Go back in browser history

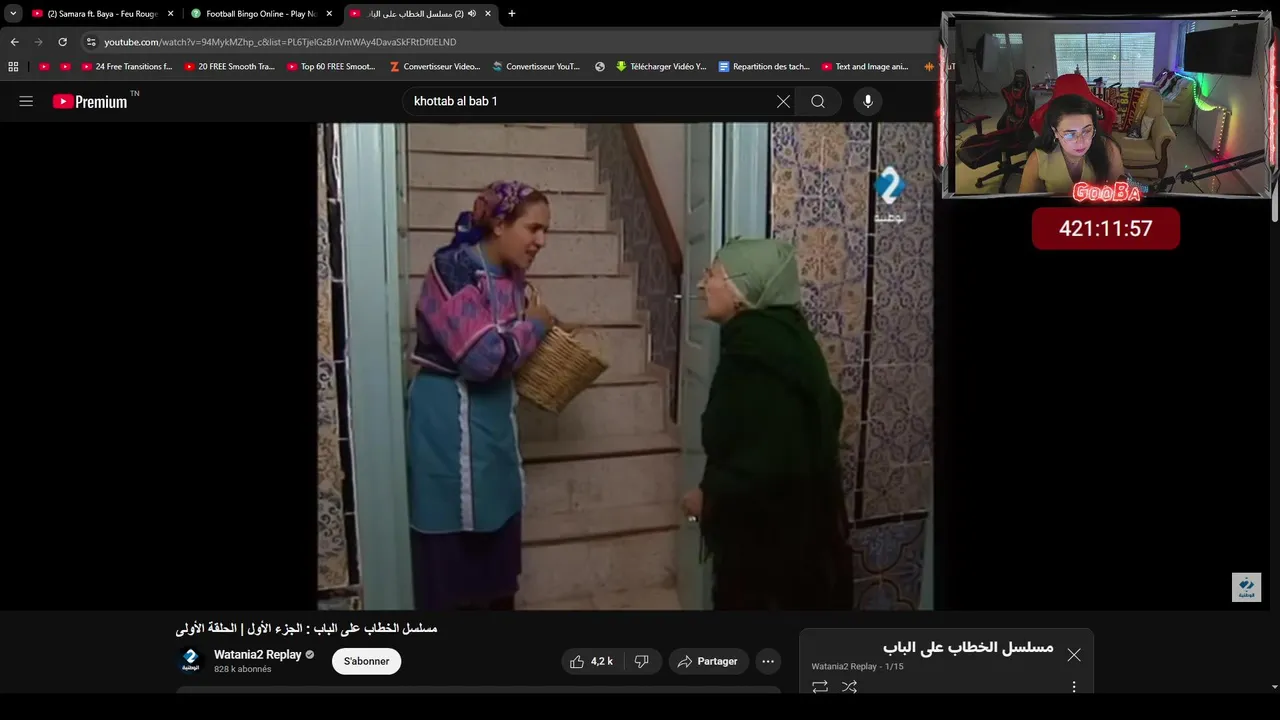tap(14, 42)
